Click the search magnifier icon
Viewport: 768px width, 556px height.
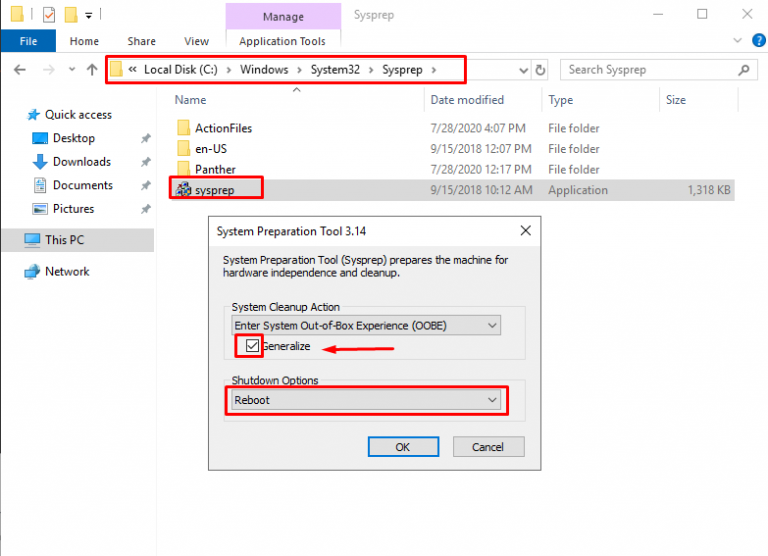(x=744, y=70)
